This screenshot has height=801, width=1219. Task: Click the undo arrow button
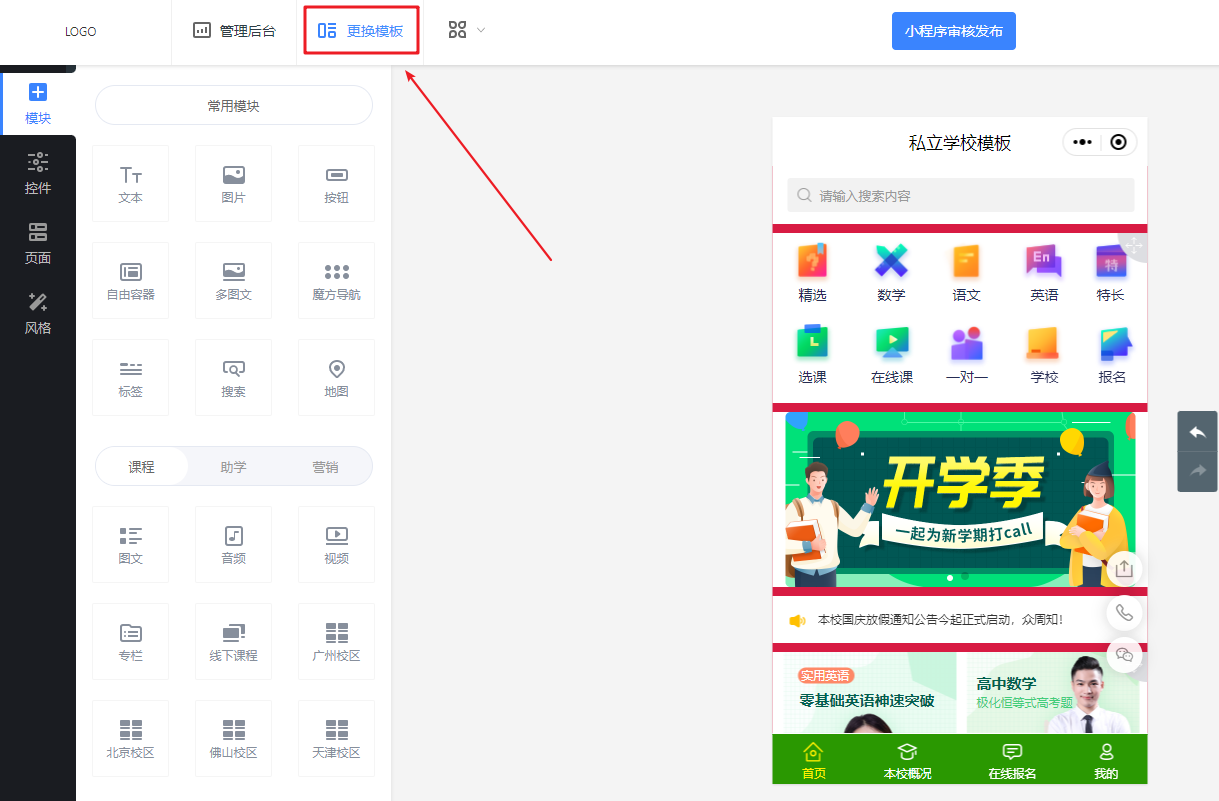pyautogui.click(x=1197, y=432)
